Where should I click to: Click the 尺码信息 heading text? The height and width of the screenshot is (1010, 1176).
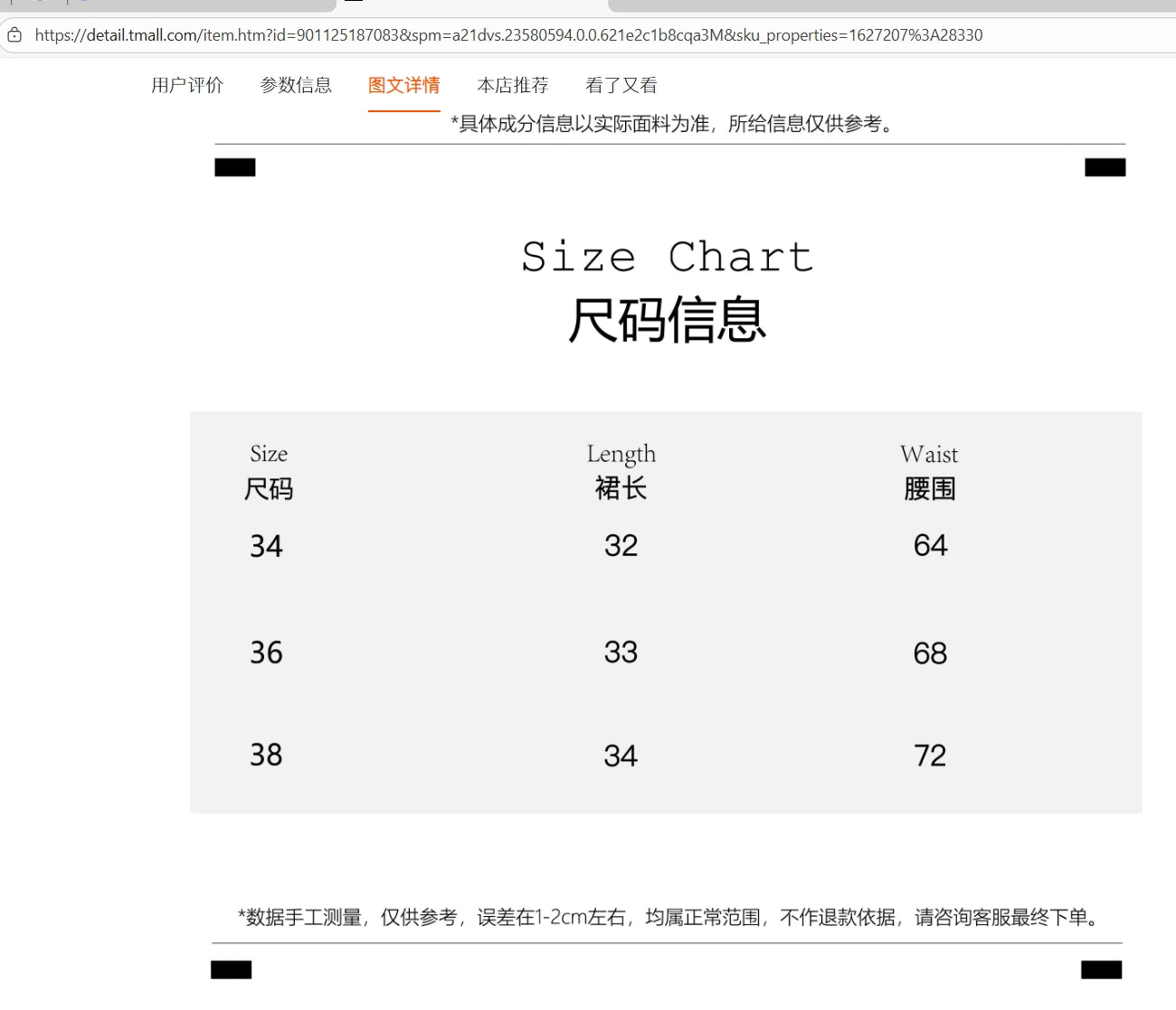[x=668, y=320]
